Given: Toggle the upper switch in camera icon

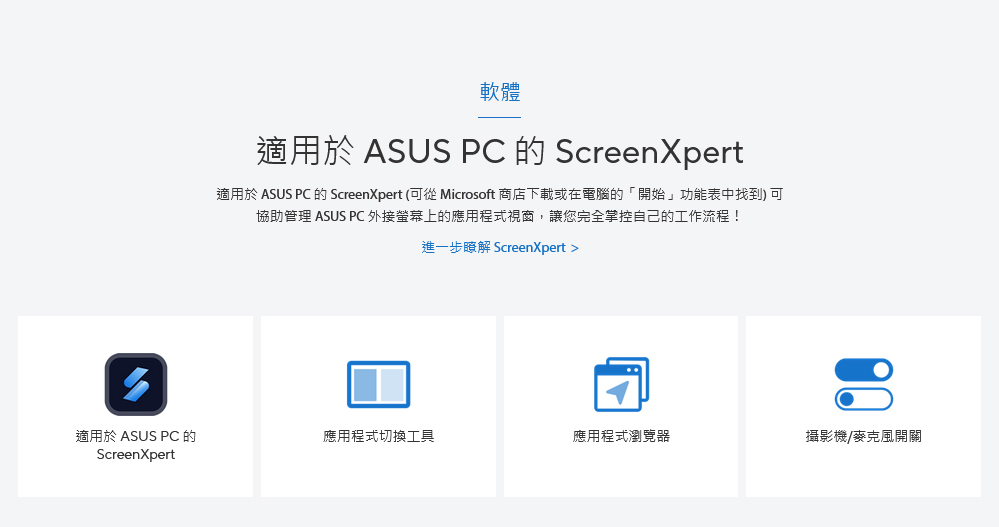Looking at the screenshot, I should pyautogui.click(x=863, y=370).
